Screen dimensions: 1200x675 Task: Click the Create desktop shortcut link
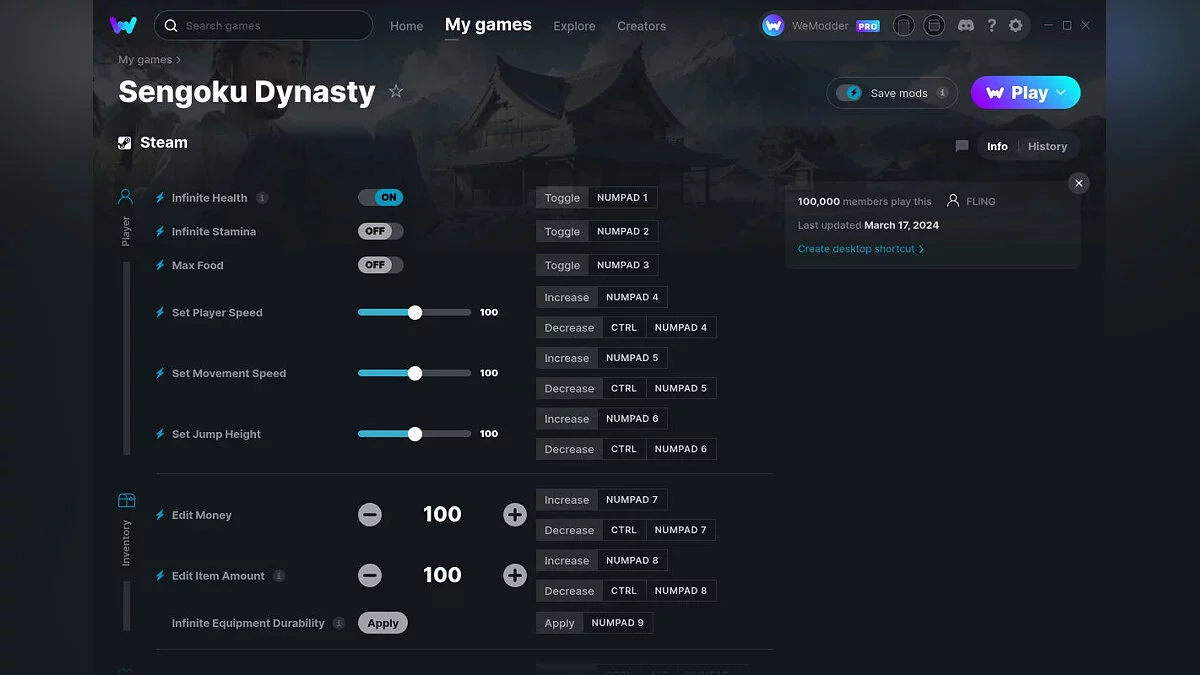click(x=857, y=248)
